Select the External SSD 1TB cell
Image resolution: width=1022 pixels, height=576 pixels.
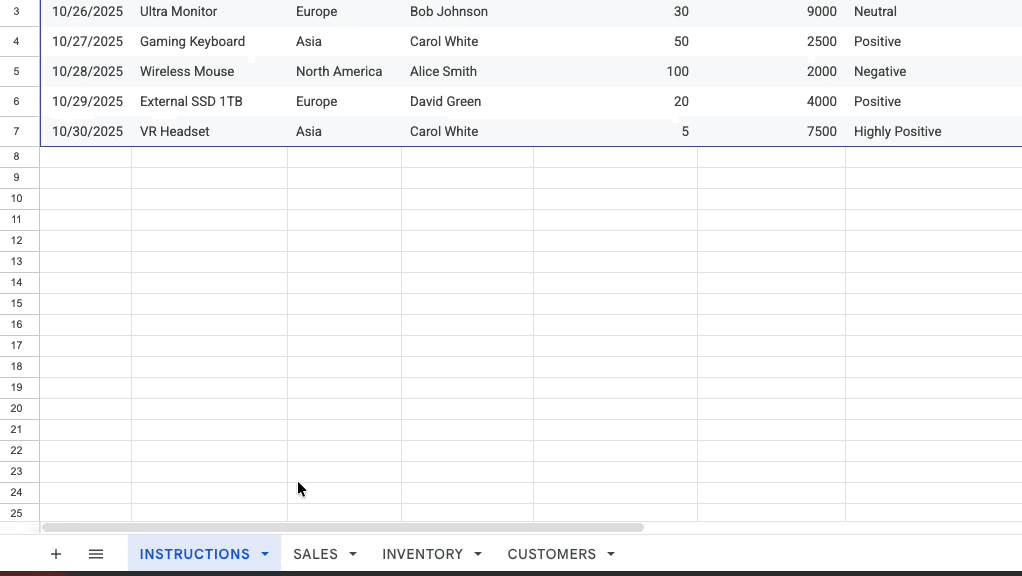pyautogui.click(x=209, y=102)
